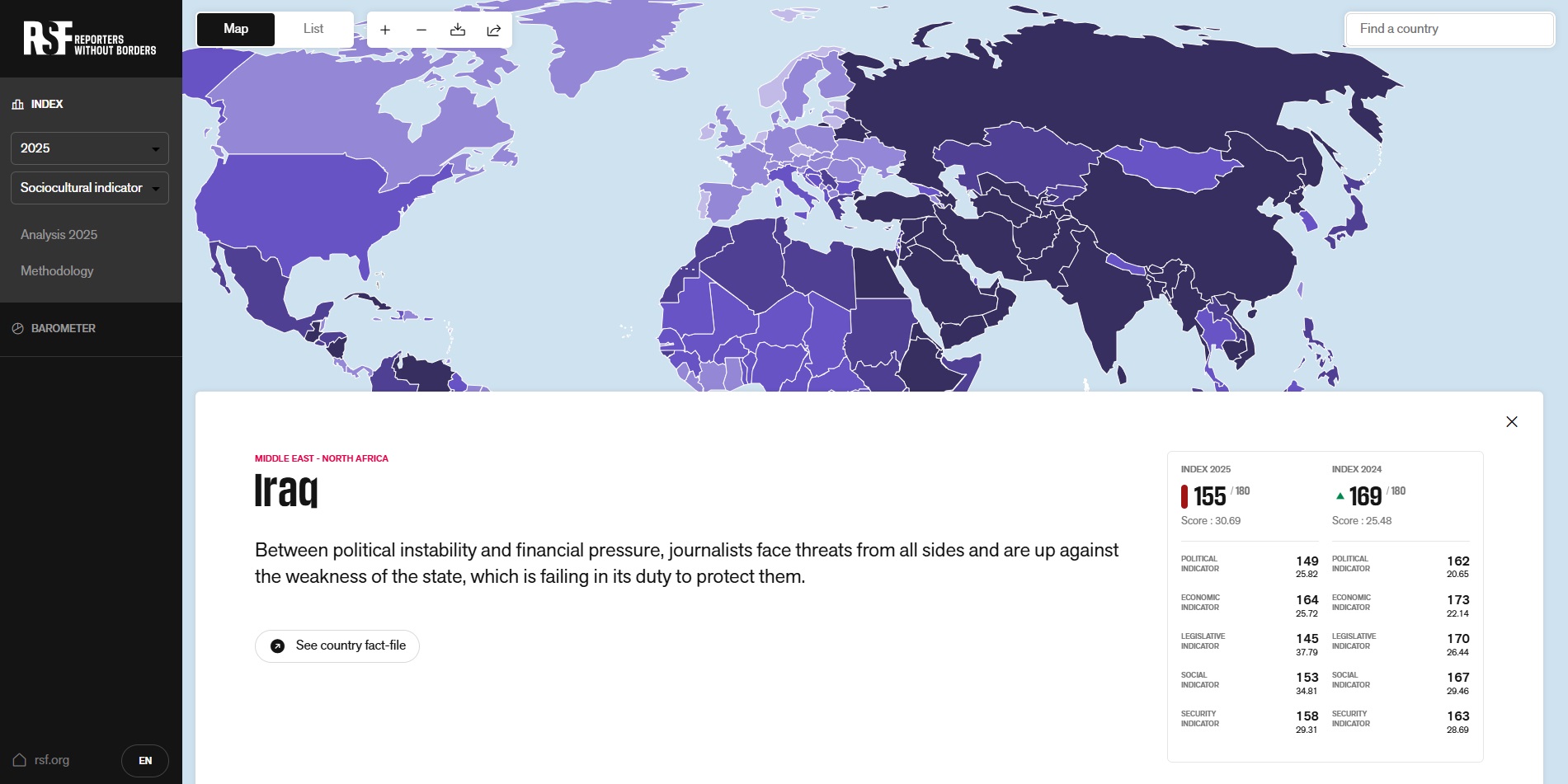This screenshot has height=784, width=1568.
Task: Click the zoom out minus icon
Action: pos(421,30)
